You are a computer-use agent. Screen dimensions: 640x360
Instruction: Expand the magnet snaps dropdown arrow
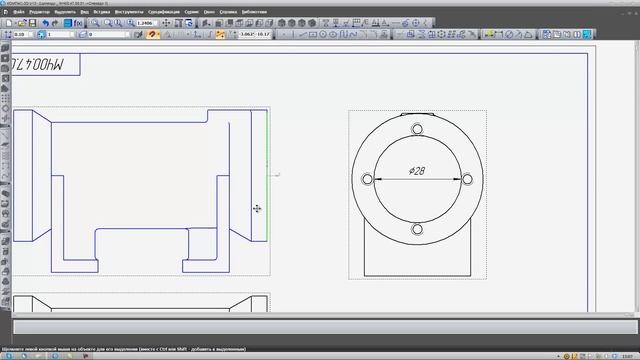tap(158, 34)
